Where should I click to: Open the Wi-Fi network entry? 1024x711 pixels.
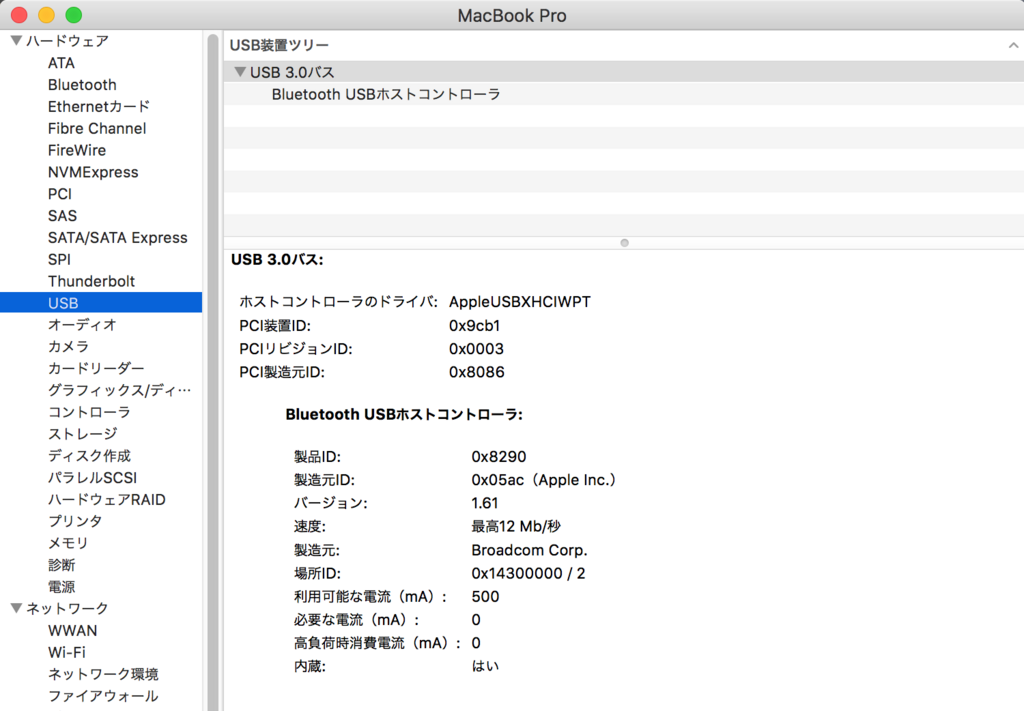tap(67, 652)
